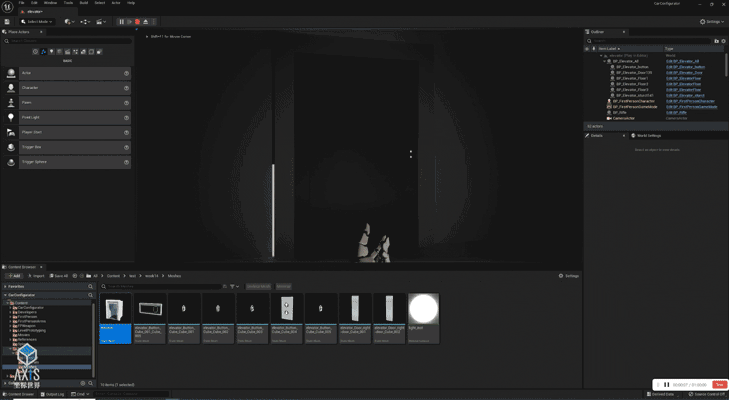The height and width of the screenshot is (400, 729).
Task: Advance a single frame in play session
Action: pos(130,22)
